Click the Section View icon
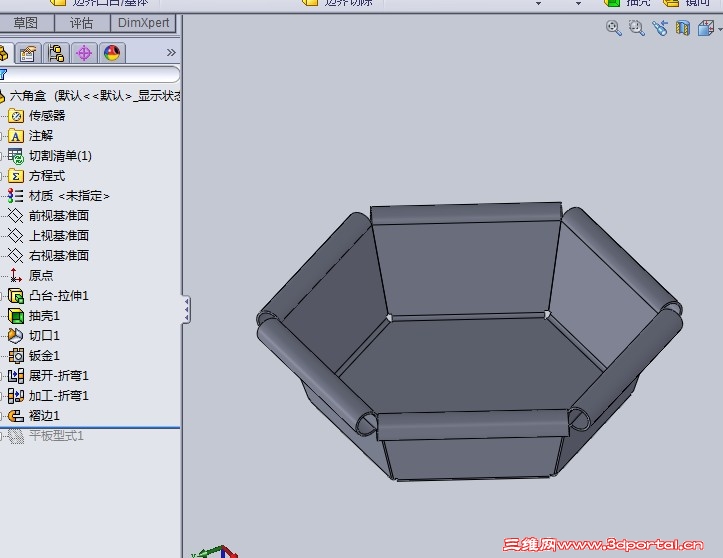Image resolution: width=723 pixels, height=558 pixels. click(x=683, y=28)
